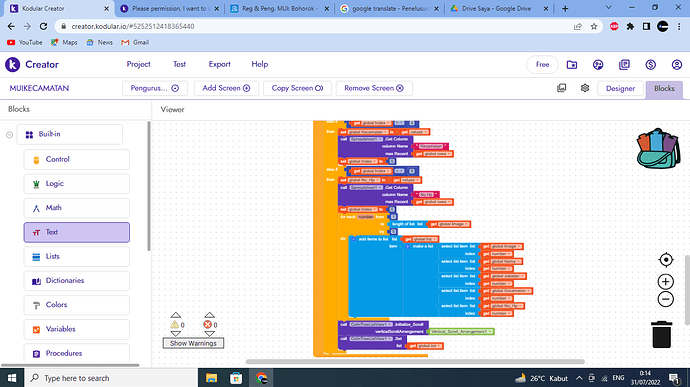This screenshot has height=387, width=690.
Task: Click the viewer horizontal scrollbar
Action: click(415, 361)
